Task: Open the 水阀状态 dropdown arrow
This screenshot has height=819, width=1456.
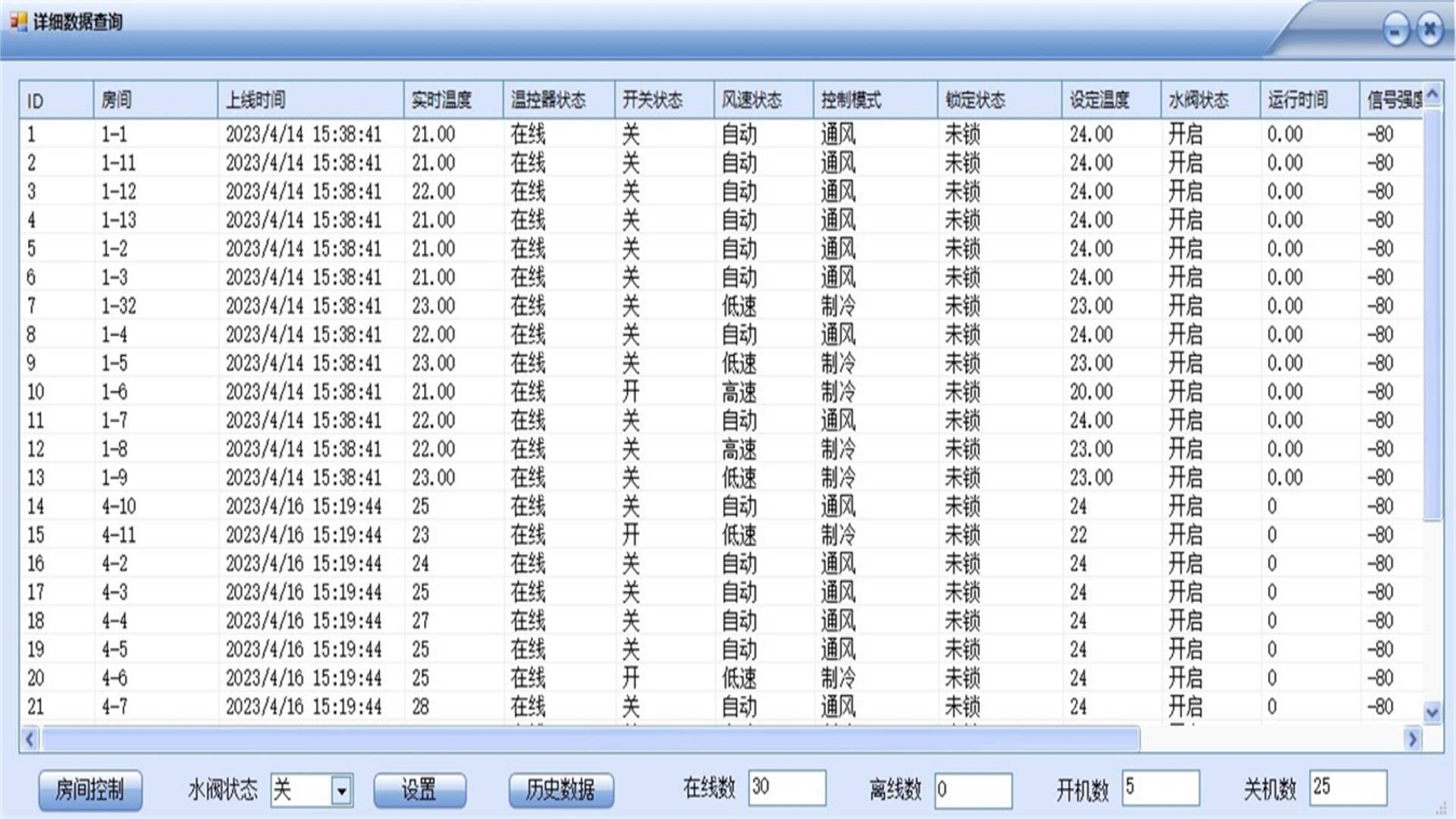Action: (x=341, y=790)
